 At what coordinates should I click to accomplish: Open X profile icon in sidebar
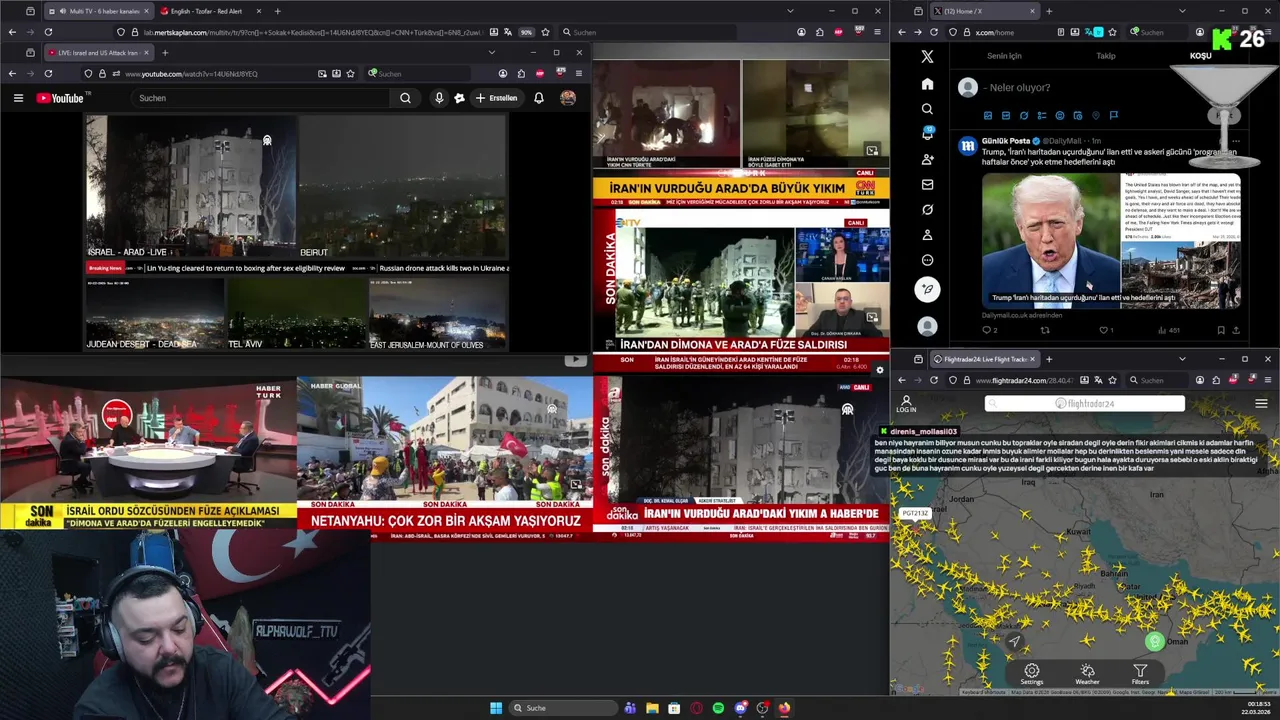point(927,235)
